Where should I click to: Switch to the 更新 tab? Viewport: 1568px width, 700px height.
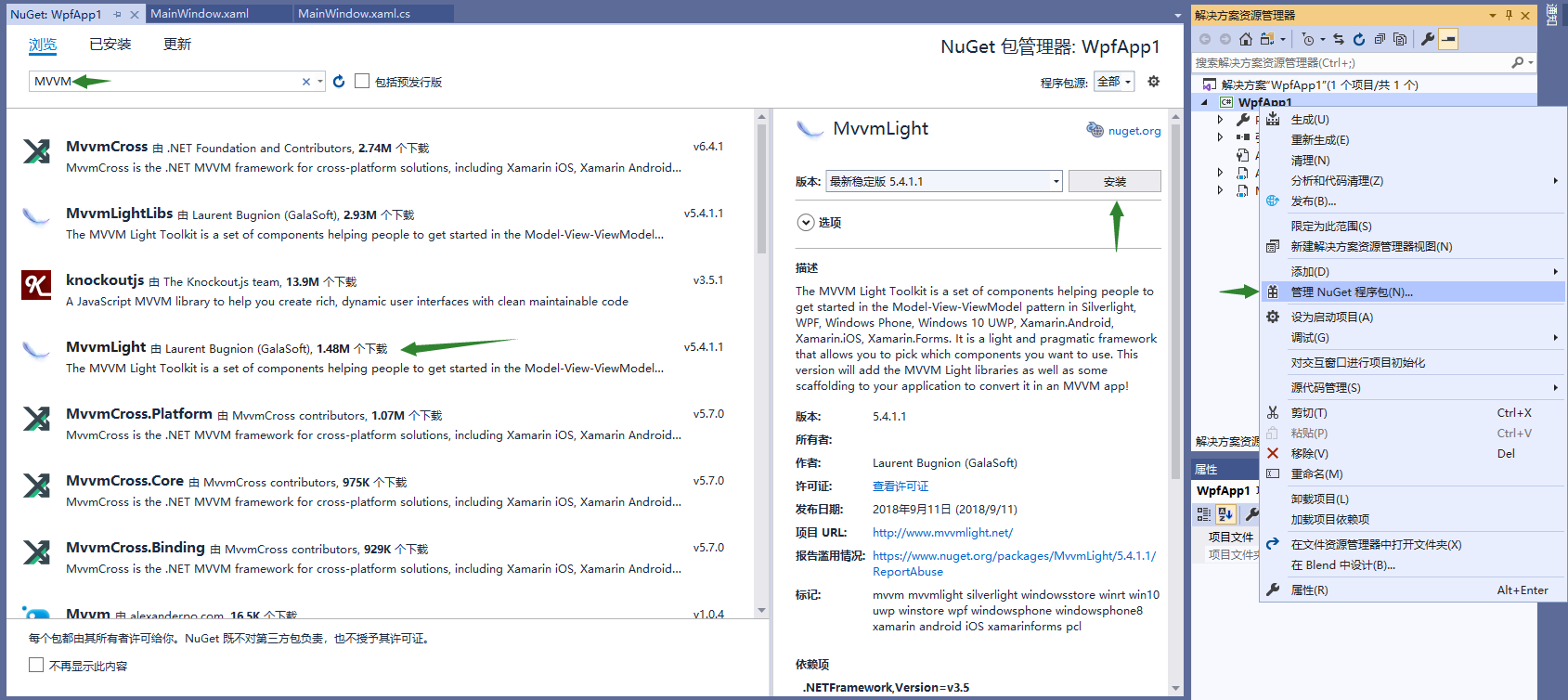tap(177, 45)
